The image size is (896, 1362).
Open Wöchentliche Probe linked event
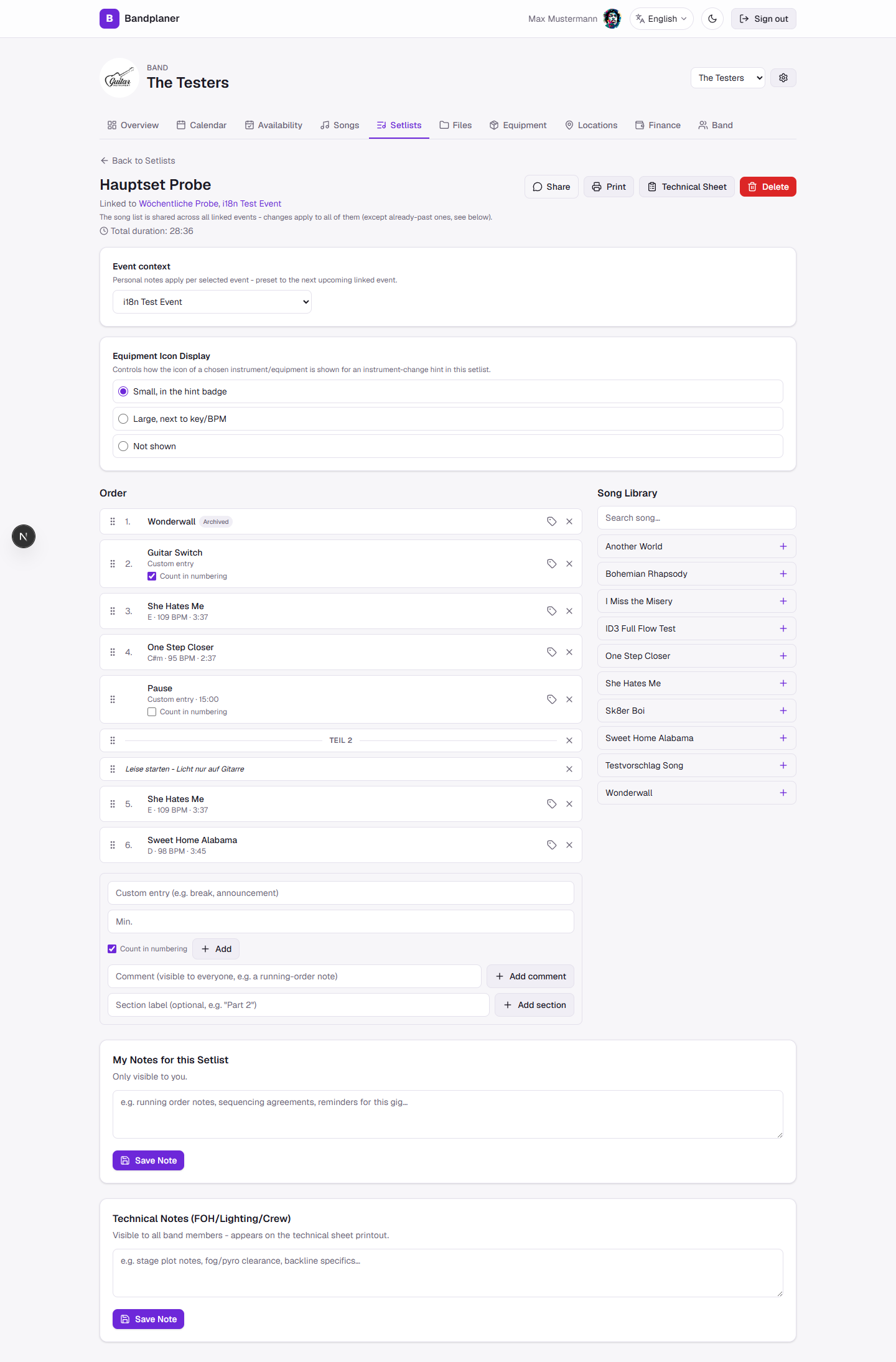(x=179, y=203)
